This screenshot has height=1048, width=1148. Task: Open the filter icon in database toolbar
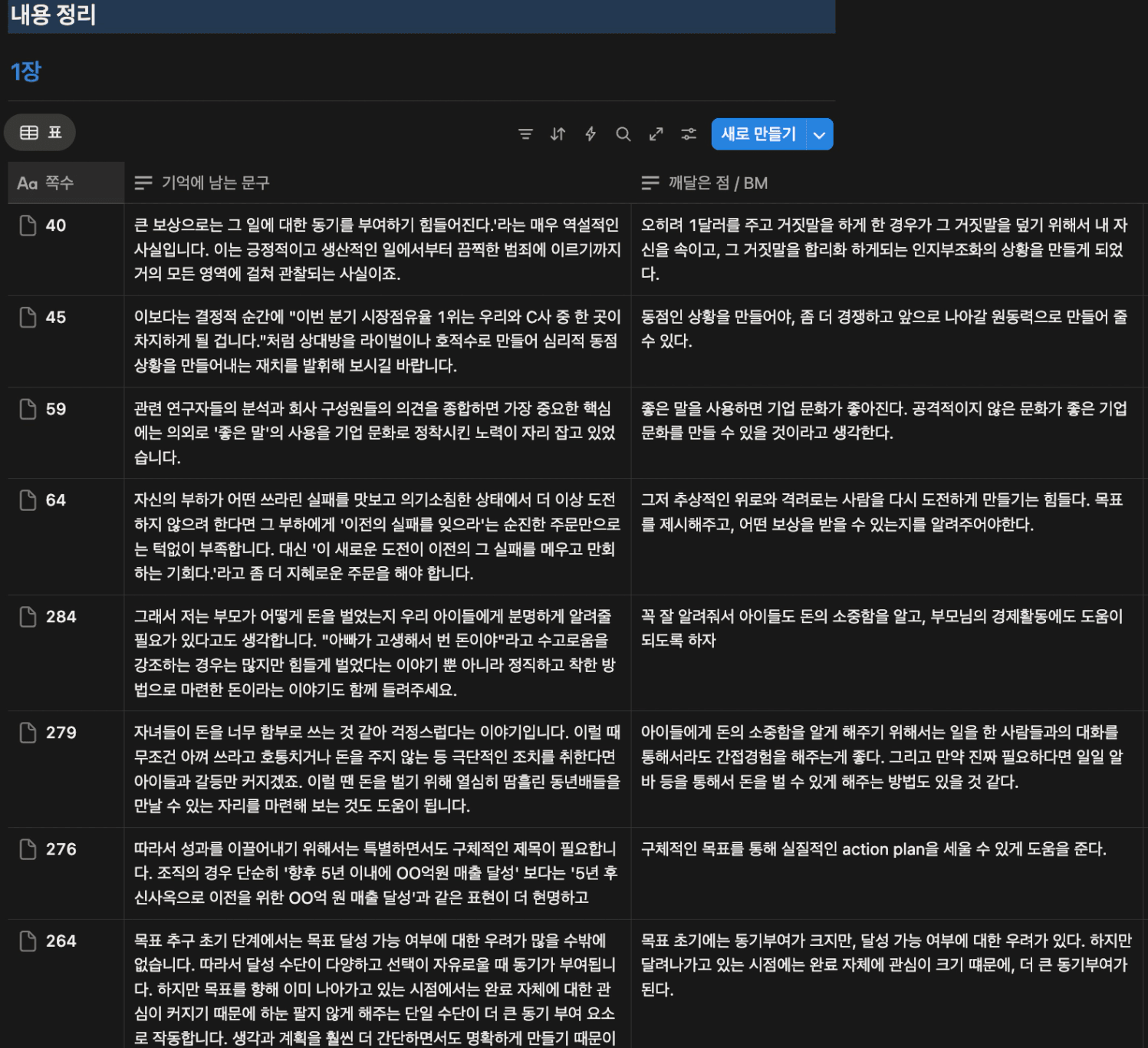tap(525, 134)
